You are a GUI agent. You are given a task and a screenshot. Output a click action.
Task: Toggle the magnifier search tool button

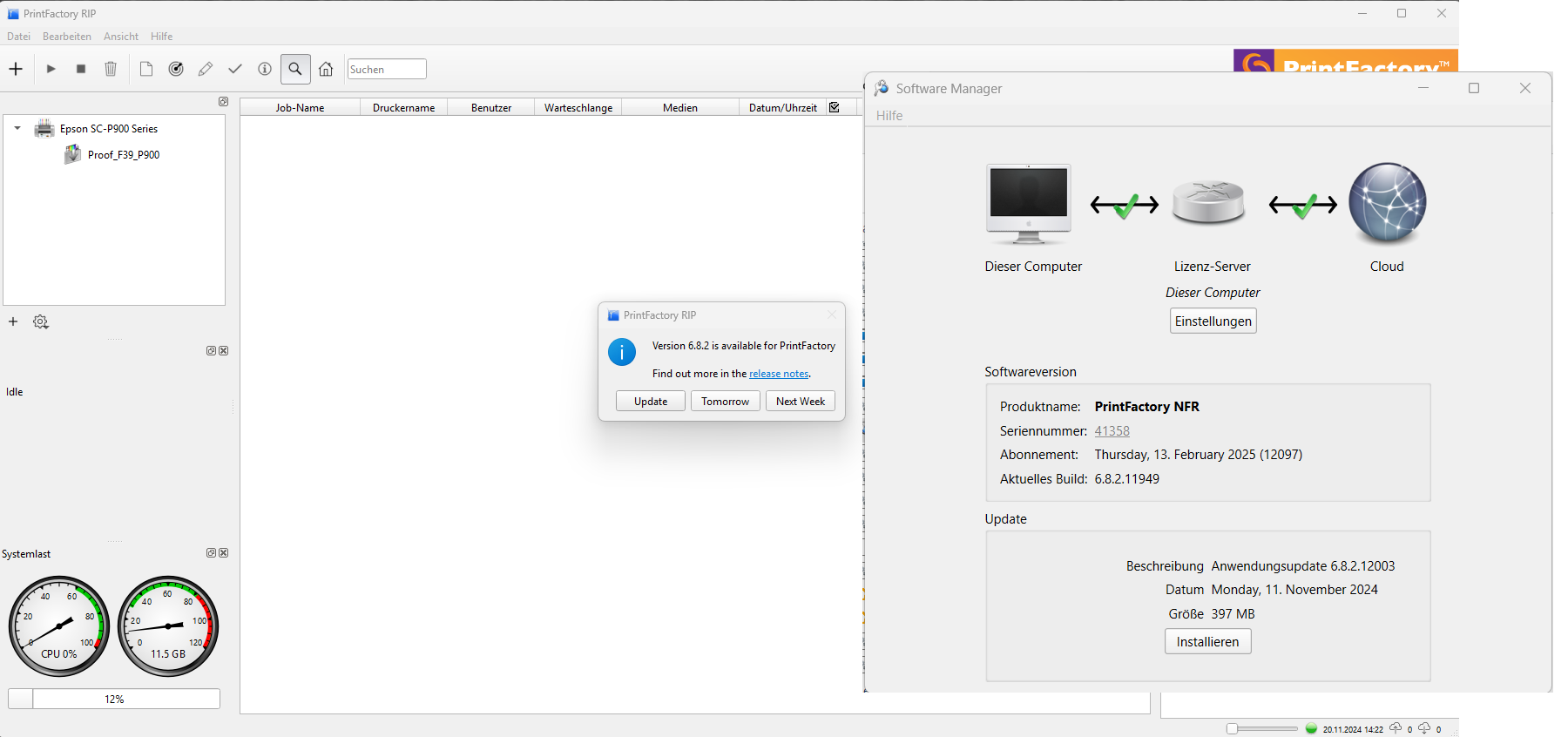pos(295,69)
